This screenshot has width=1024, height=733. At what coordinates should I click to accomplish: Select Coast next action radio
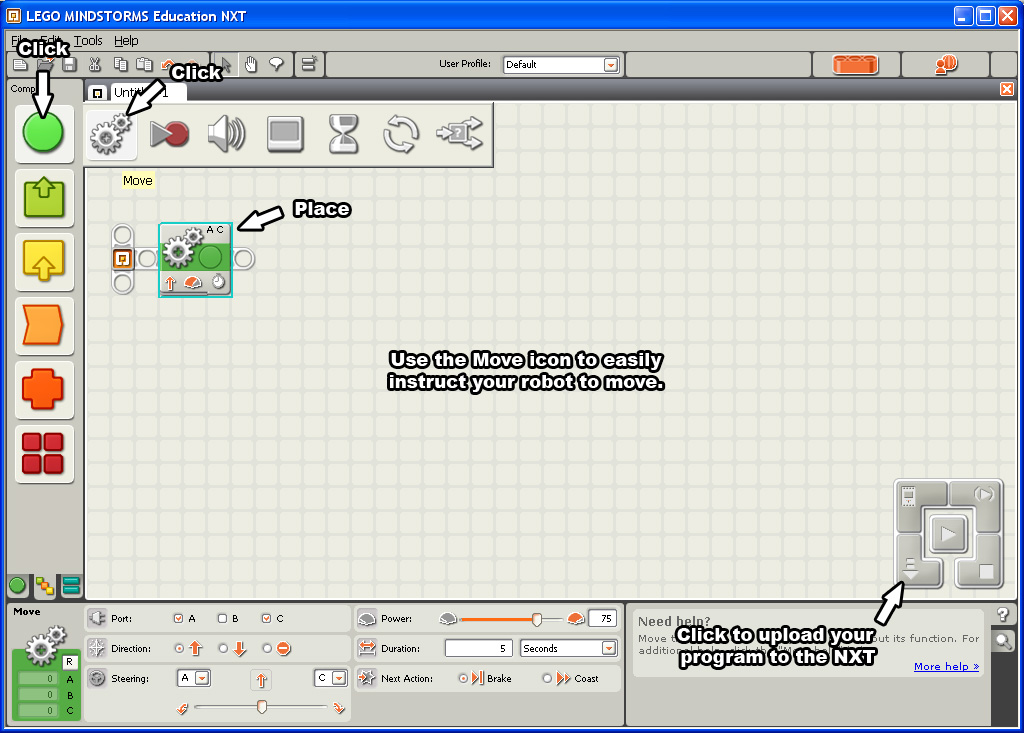point(547,679)
